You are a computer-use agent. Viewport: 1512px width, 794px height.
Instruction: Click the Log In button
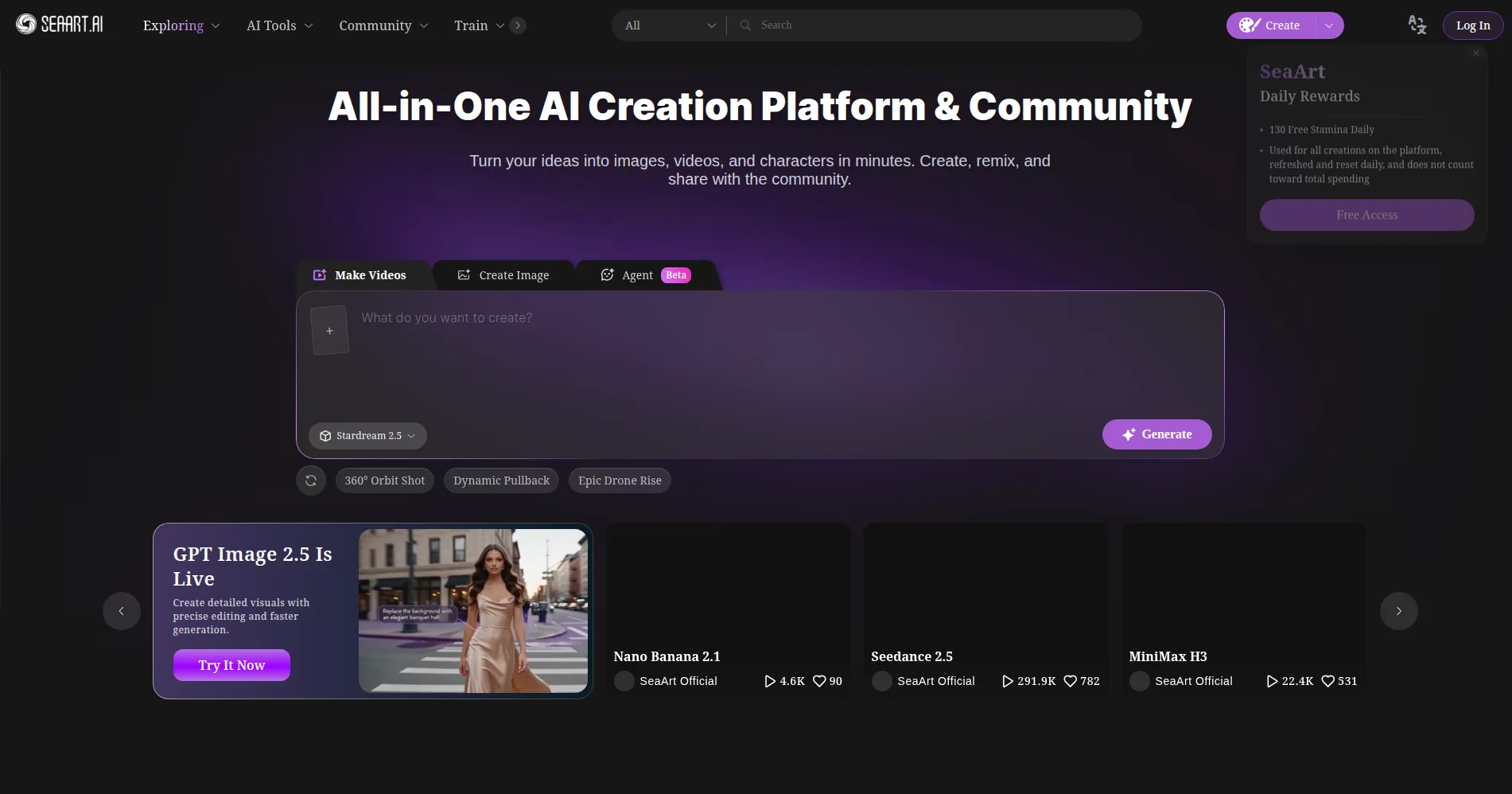pyautogui.click(x=1473, y=25)
